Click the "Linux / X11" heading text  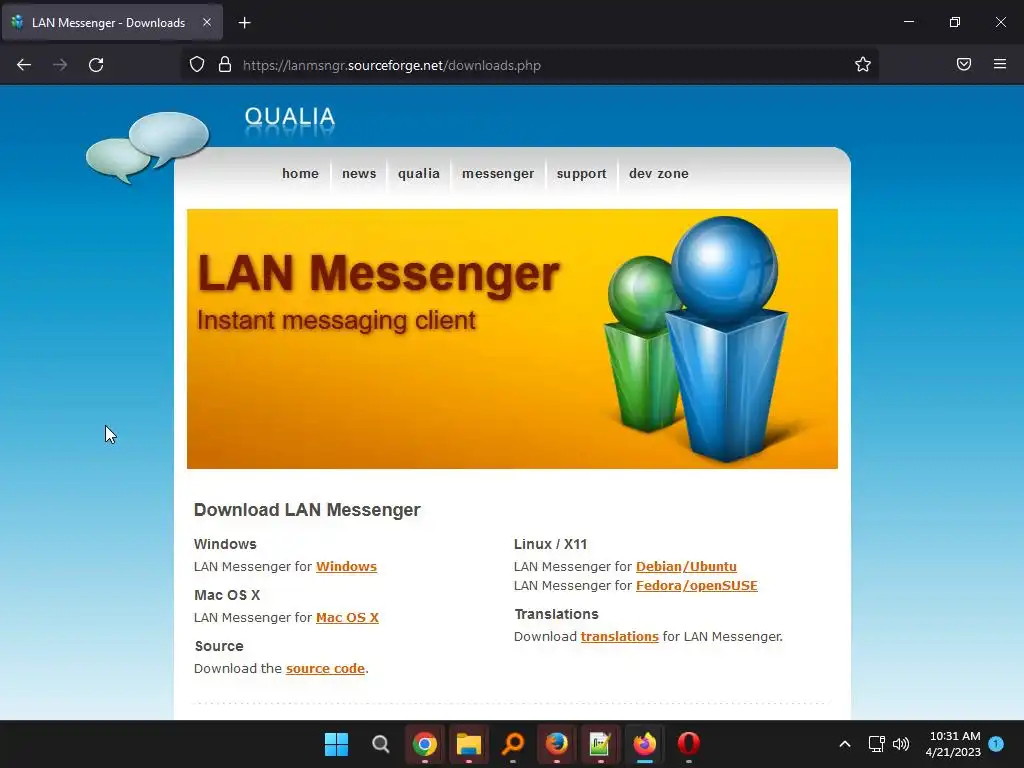[551, 544]
